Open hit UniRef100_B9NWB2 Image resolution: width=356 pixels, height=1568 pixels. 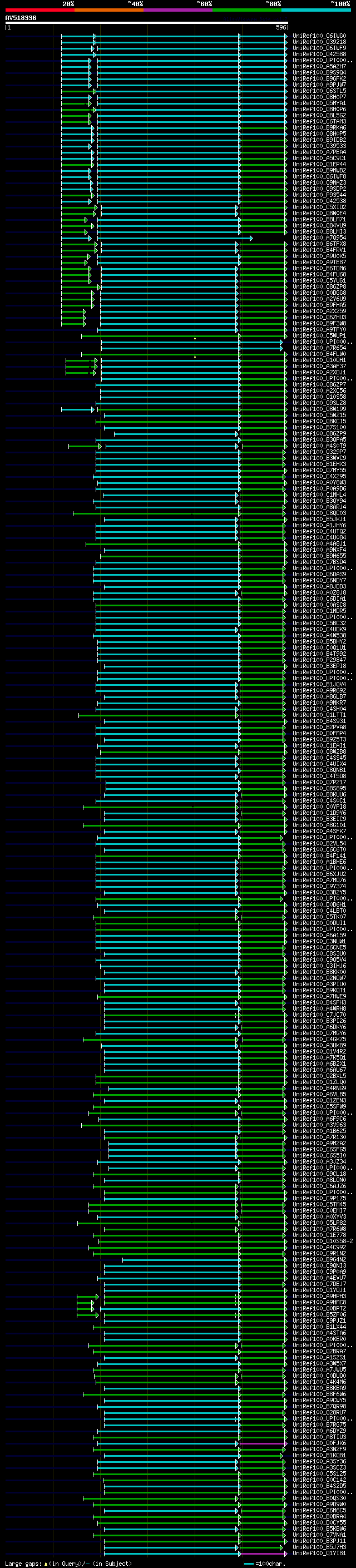click(319, 170)
